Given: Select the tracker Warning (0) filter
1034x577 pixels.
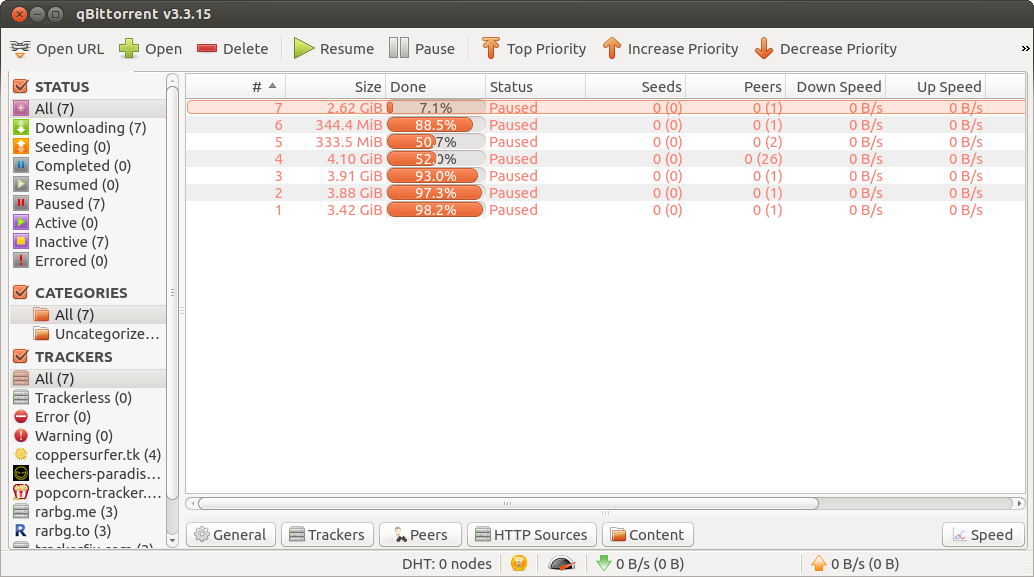Looking at the screenshot, I should click(x=88, y=436).
